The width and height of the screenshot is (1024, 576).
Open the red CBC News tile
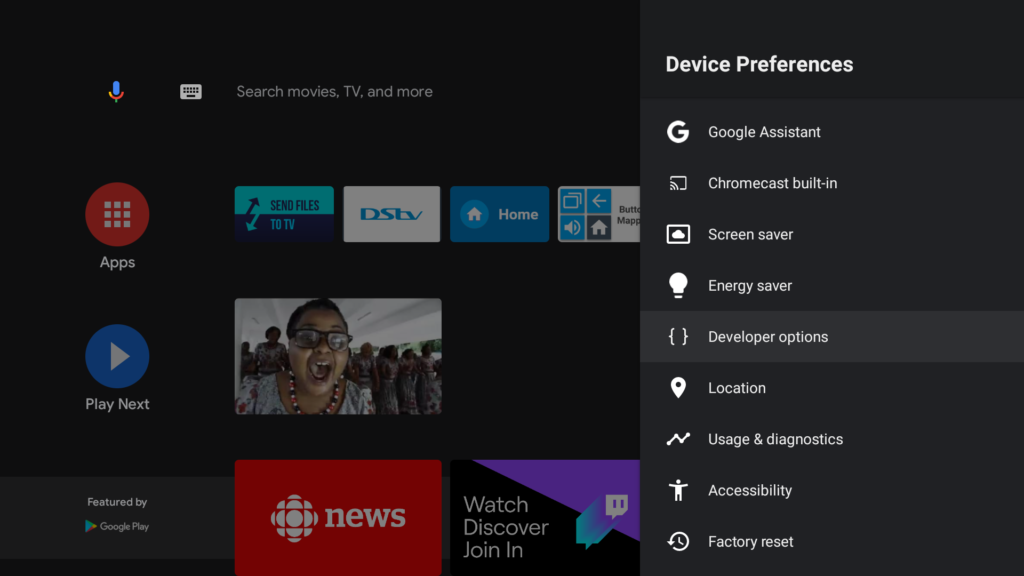point(338,517)
